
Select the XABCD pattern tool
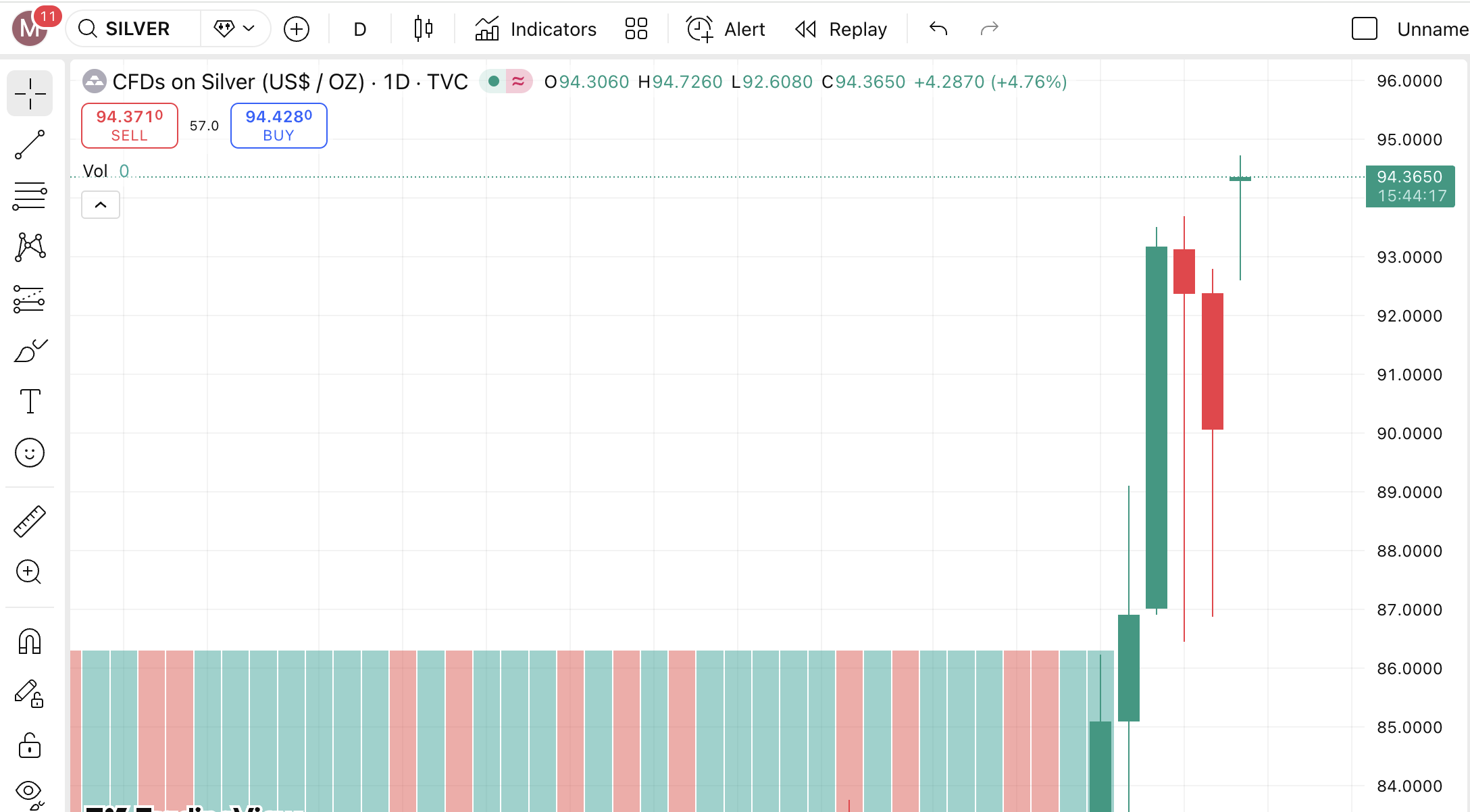30,247
